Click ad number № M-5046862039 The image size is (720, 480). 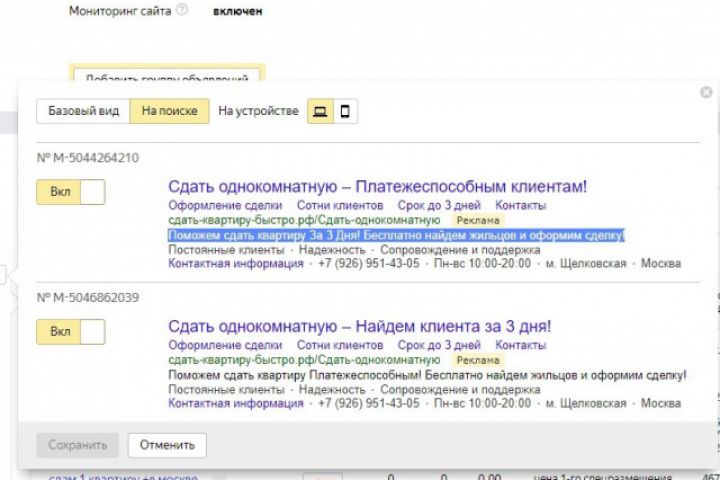click(x=88, y=298)
